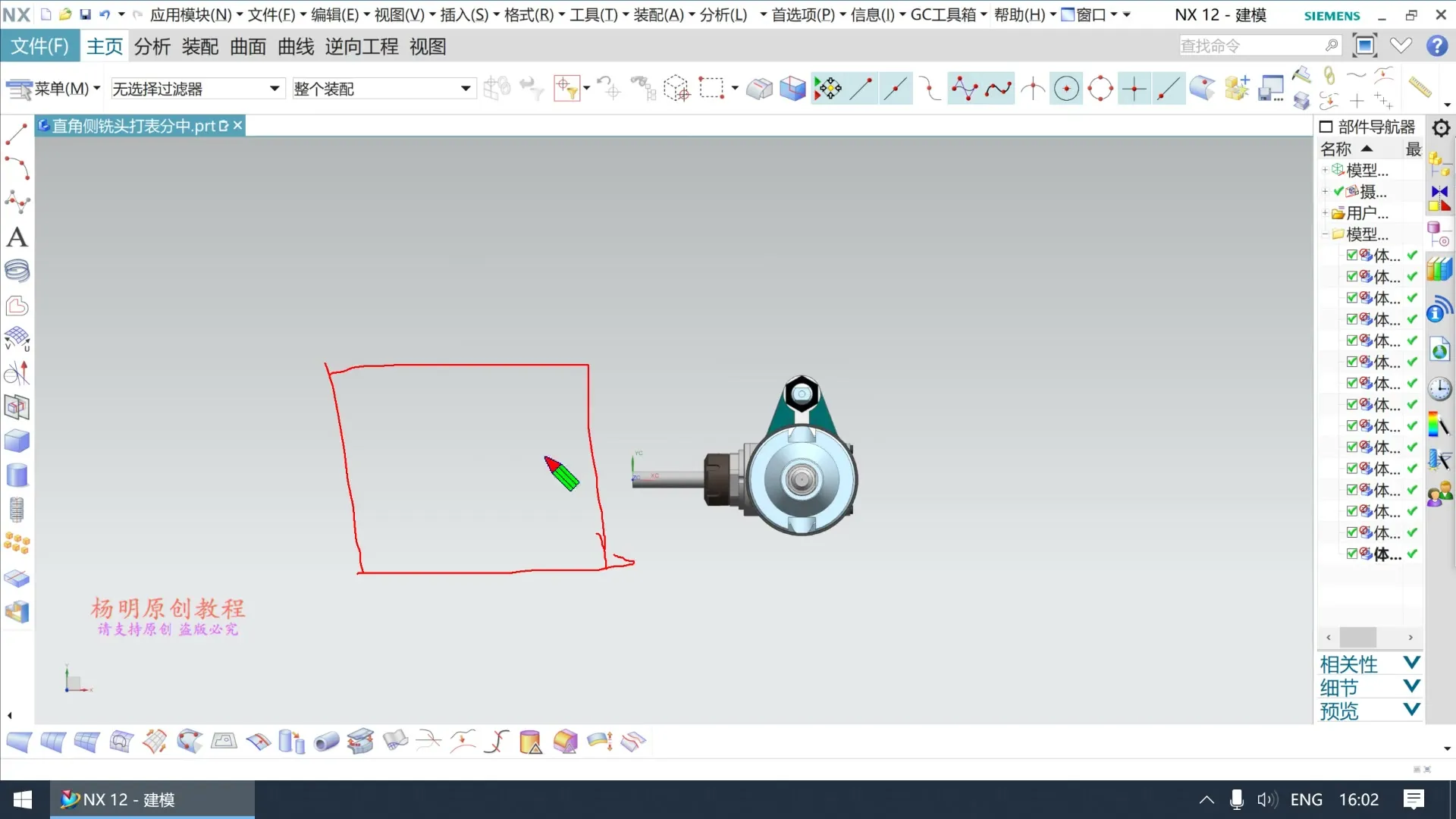
Task: Click the arc center snap point icon
Action: pos(1066,89)
